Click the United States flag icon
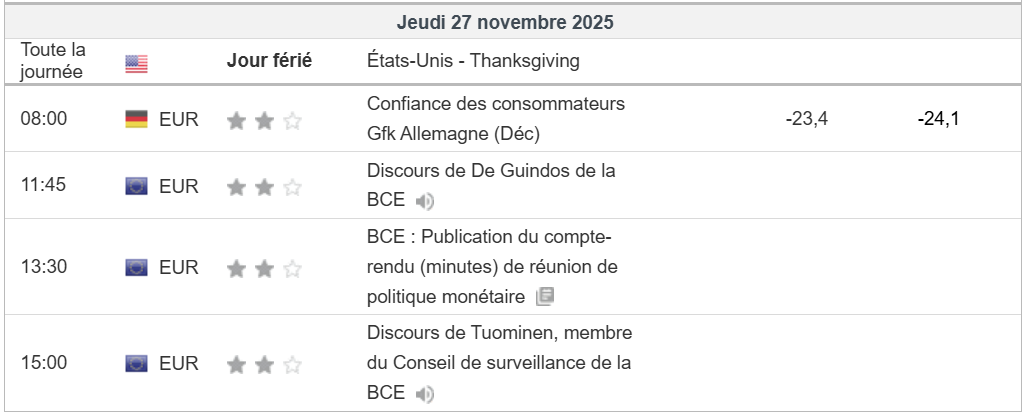The image size is (1024, 416). [x=136, y=63]
